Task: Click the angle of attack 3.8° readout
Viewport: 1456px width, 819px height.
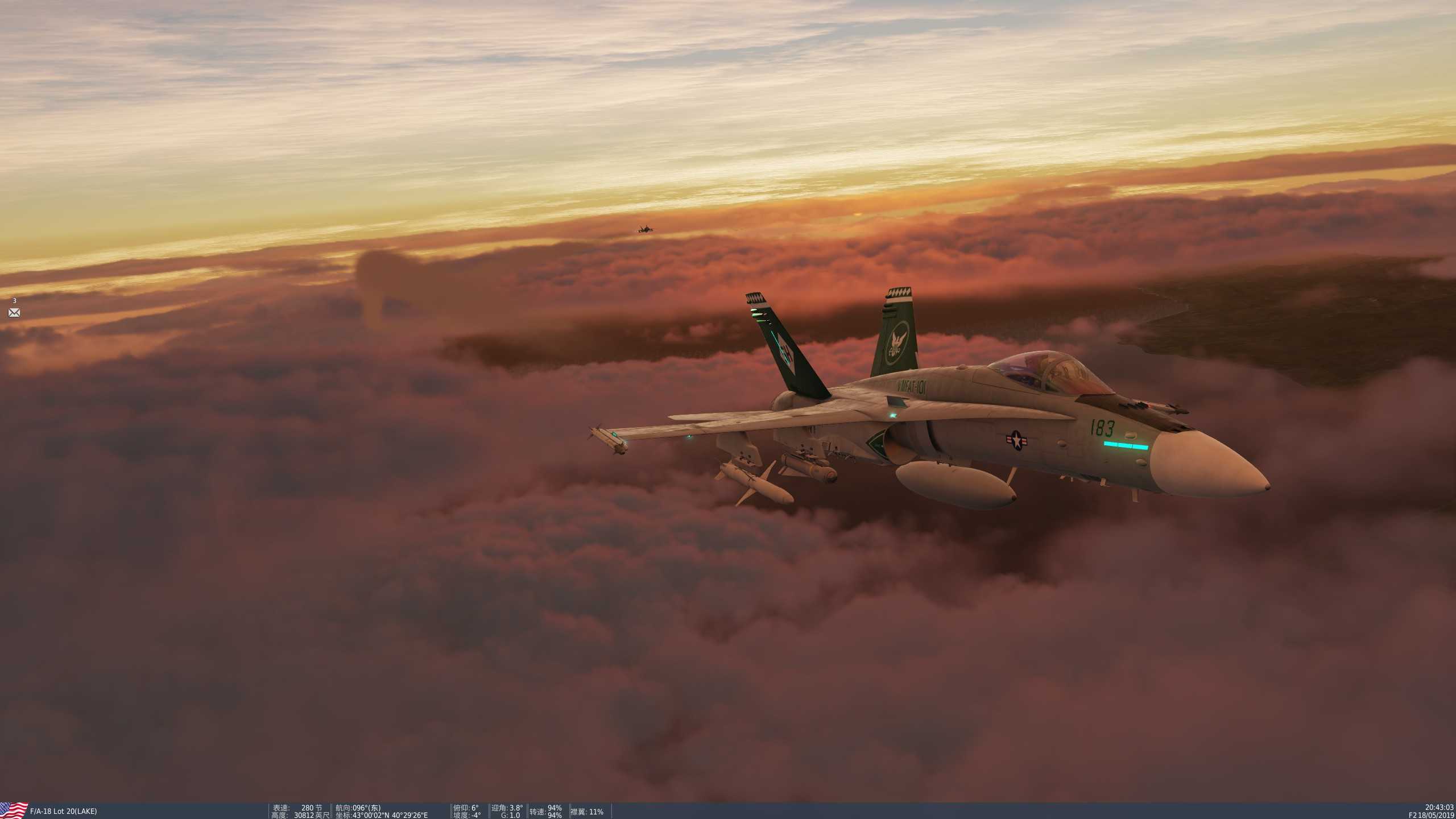Action: 507,808
